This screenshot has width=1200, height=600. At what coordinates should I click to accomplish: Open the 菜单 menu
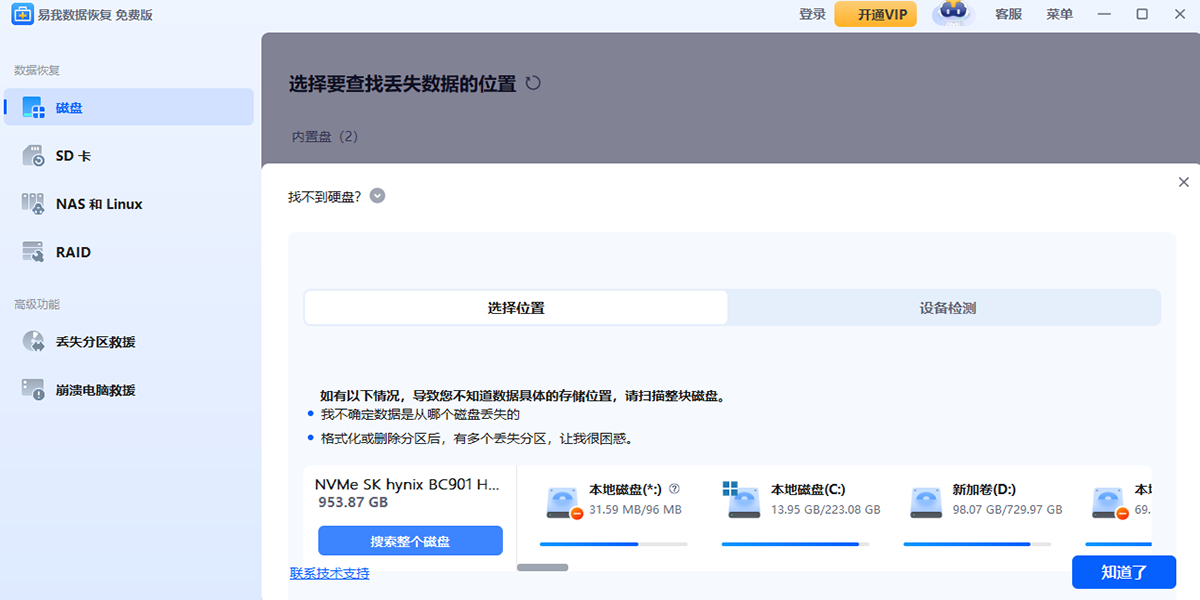pyautogui.click(x=1059, y=14)
